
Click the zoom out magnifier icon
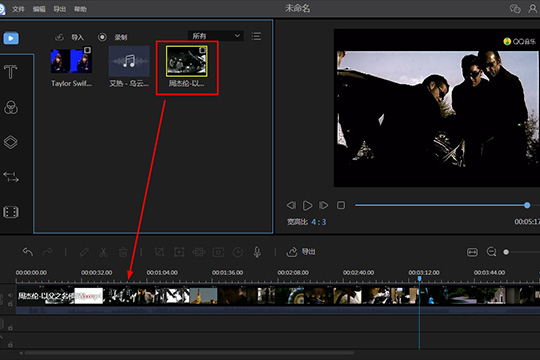point(491,252)
